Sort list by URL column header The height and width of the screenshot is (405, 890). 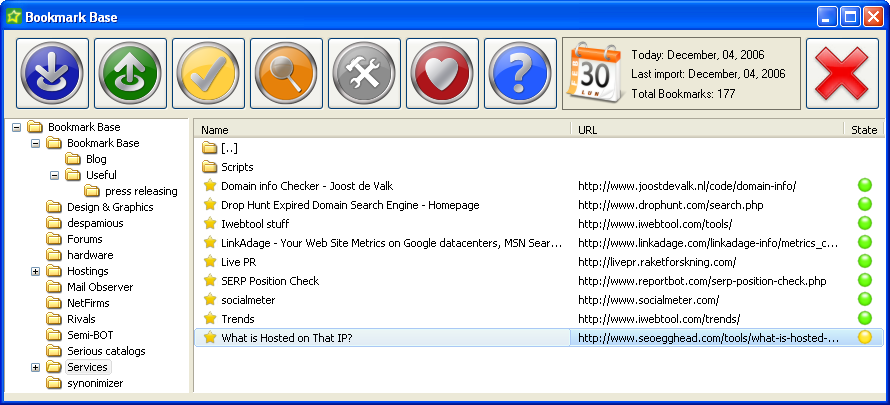pos(707,130)
